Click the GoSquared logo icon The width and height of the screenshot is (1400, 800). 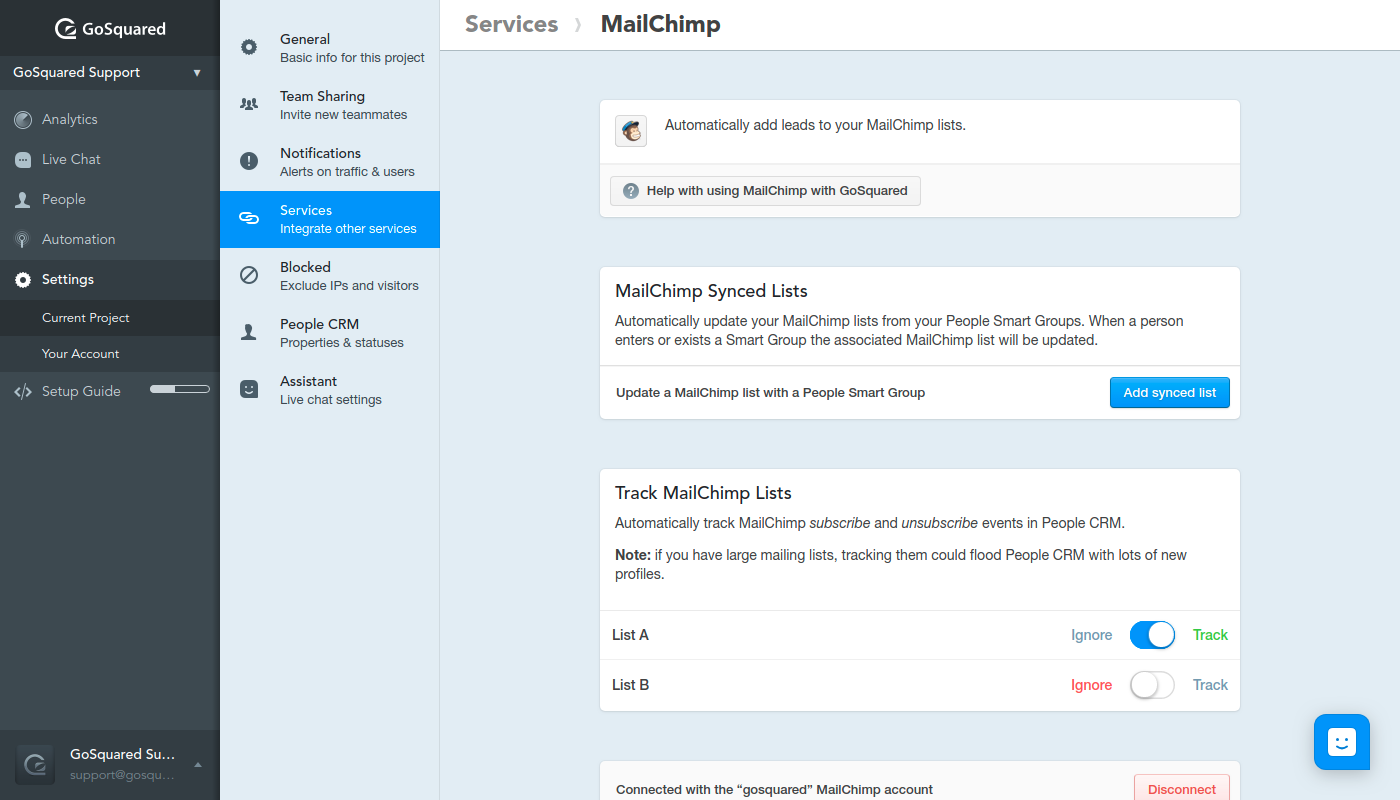click(x=66, y=29)
